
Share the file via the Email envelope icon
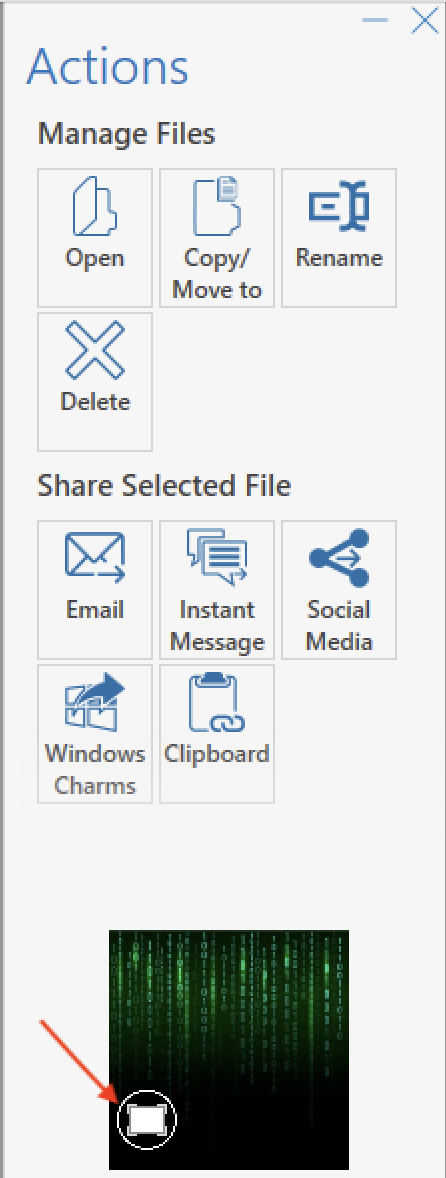pos(95,557)
